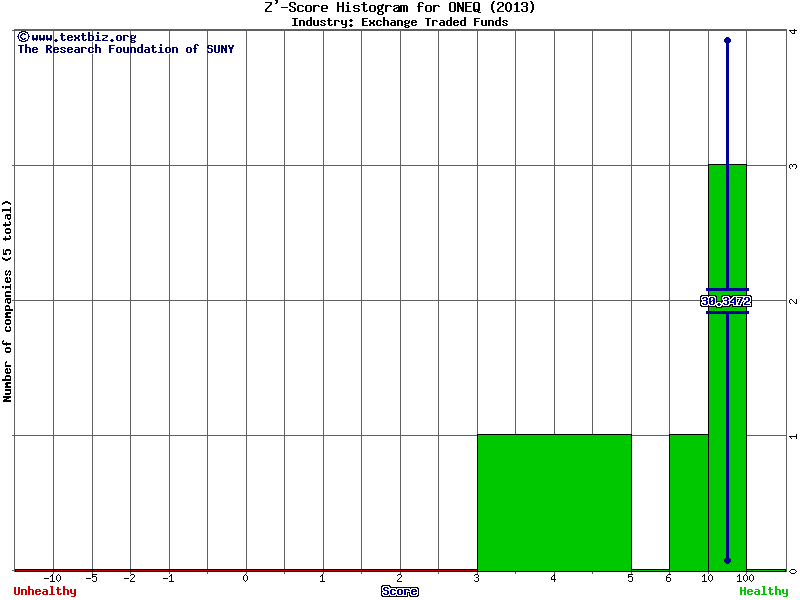
Task: Click the top dot of the blue marker line
Action: (x=728, y=40)
